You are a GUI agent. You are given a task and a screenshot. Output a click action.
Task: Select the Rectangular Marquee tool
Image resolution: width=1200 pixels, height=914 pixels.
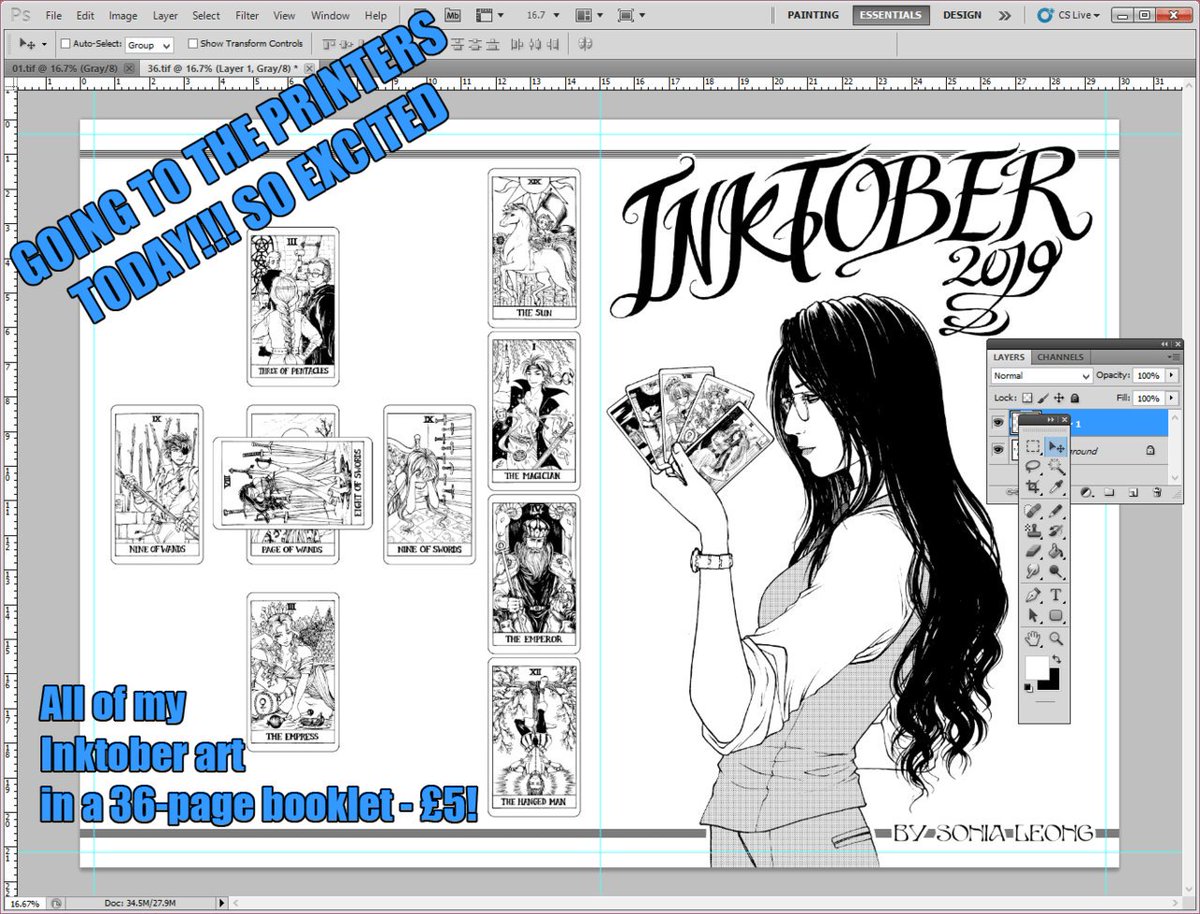point(1033,446)
